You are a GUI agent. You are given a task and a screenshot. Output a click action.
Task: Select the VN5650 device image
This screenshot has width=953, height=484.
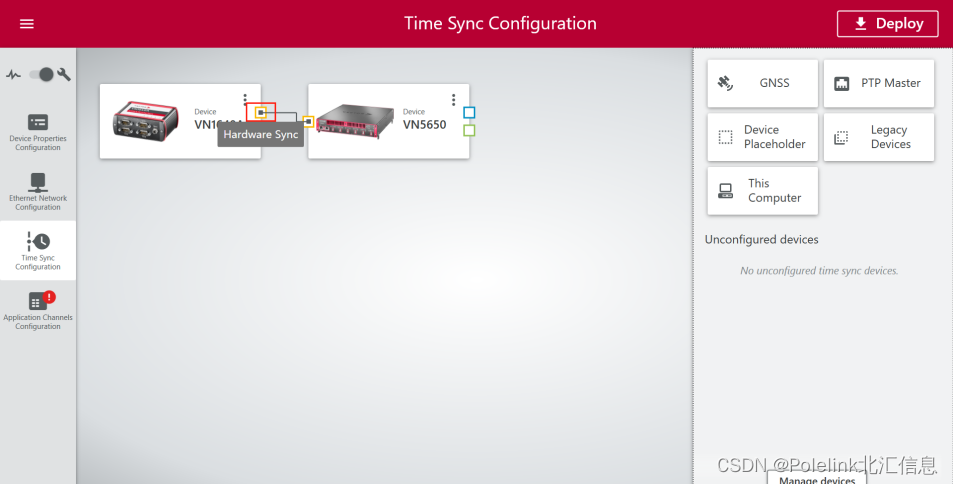pos(355,120)
